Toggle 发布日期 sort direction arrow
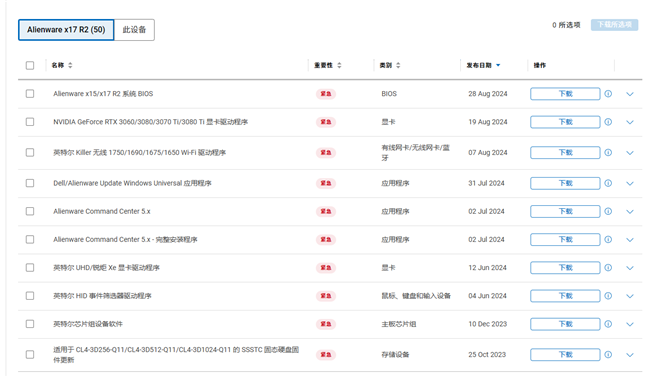Viewport: 650px width, 377px height. tap(498, 65)
